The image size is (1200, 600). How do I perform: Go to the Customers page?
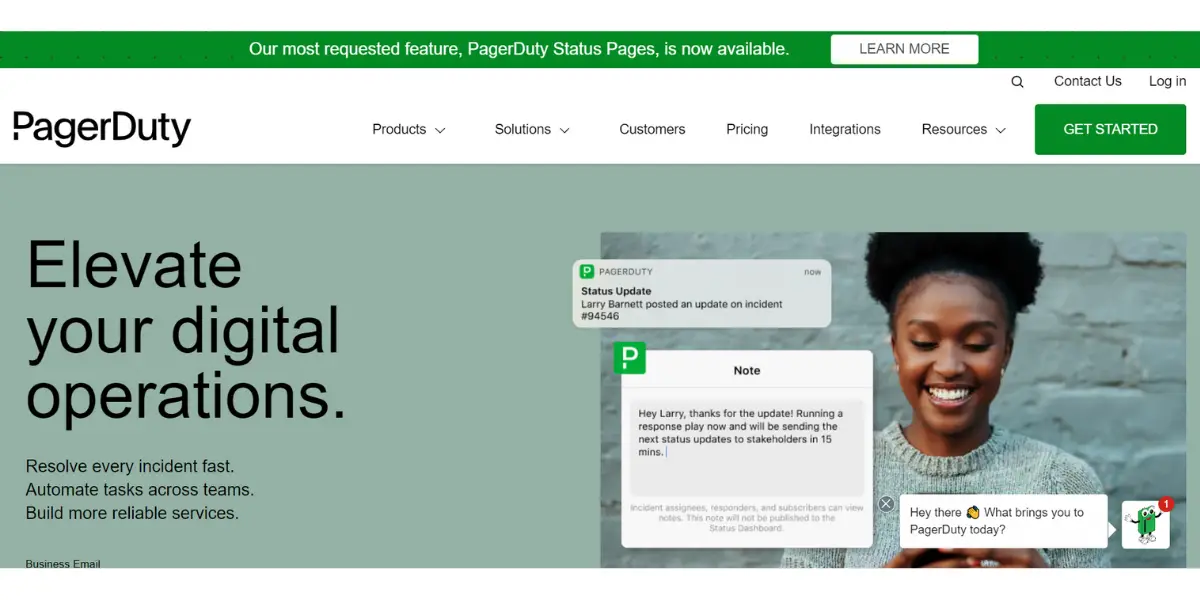(652, 129)
